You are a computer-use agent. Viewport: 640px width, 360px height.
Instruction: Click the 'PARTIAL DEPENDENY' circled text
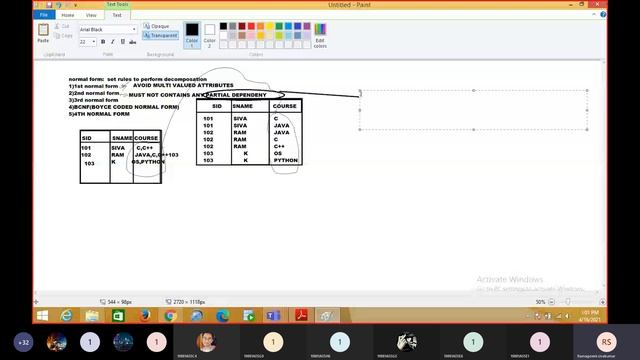pyautogui.click(x=236, y=95)
